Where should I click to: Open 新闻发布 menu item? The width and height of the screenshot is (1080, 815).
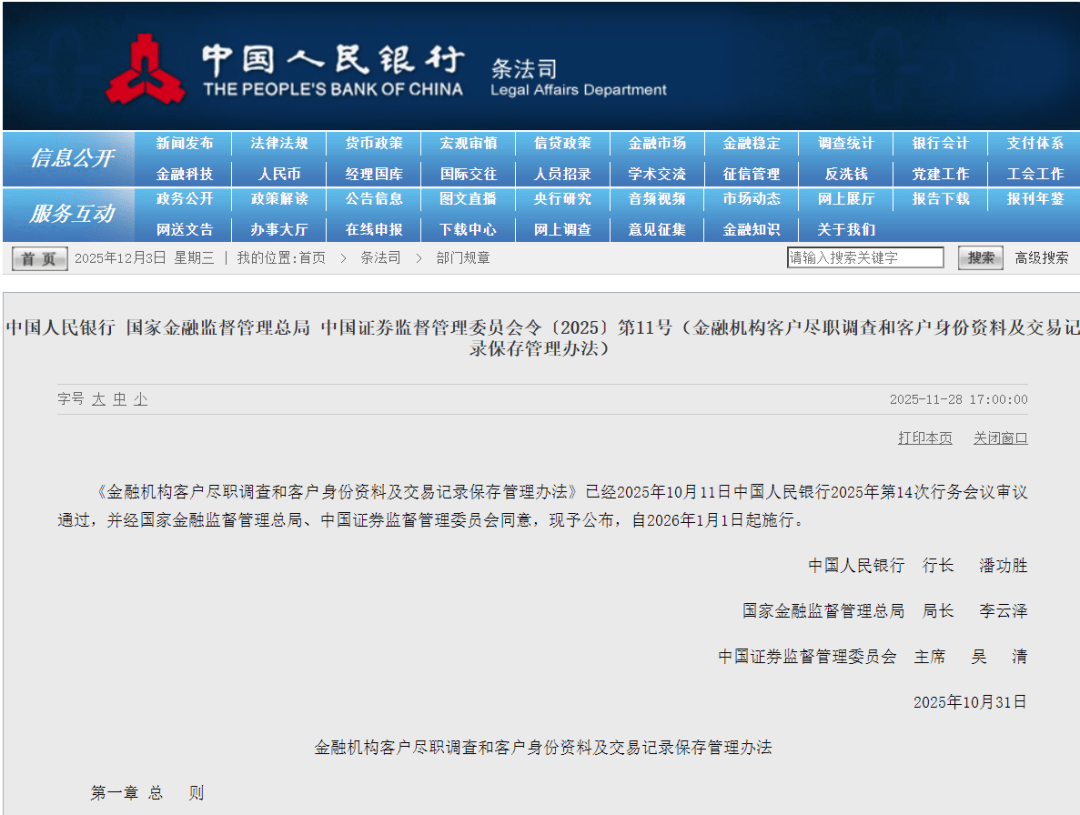[x=185, y=143]
